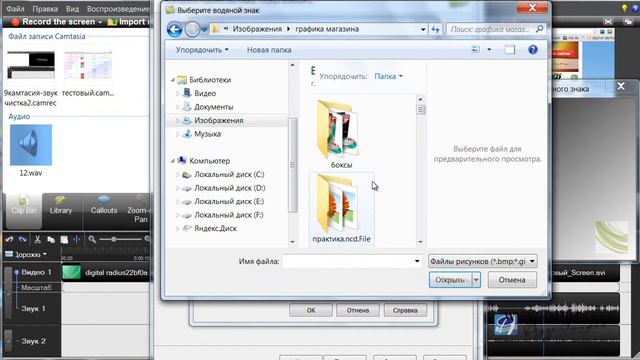Select the практика.ncd.File folder
This screenshot has height=360, width=640.
click(341, 209)
